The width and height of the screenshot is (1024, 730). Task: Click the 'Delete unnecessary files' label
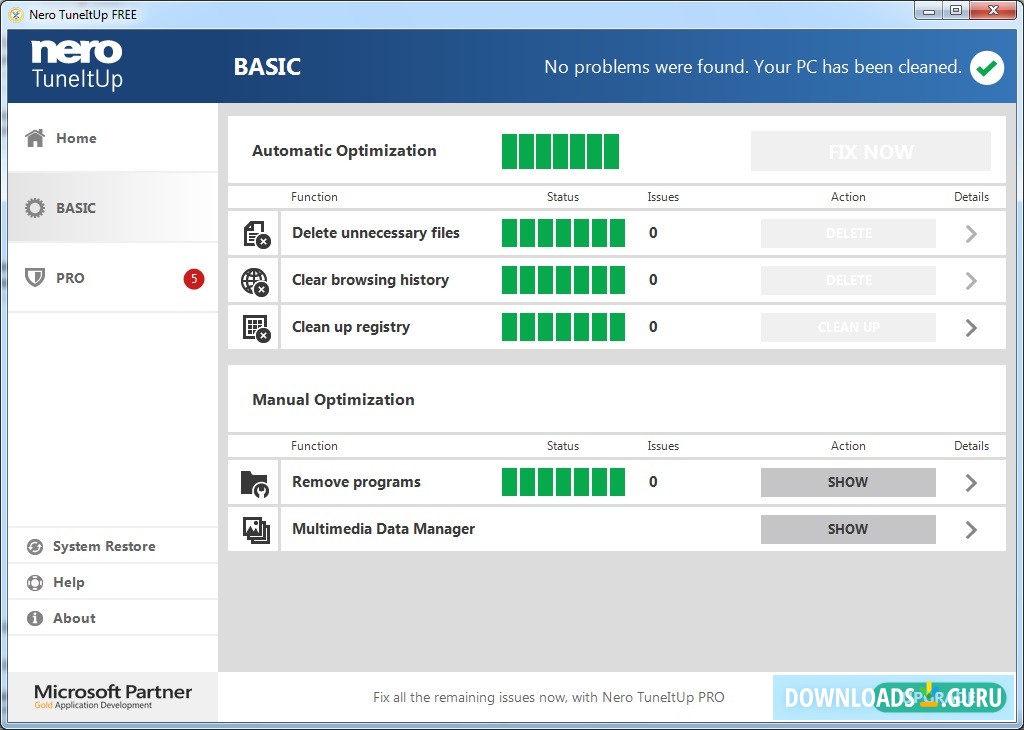click(x=376, y=233)
